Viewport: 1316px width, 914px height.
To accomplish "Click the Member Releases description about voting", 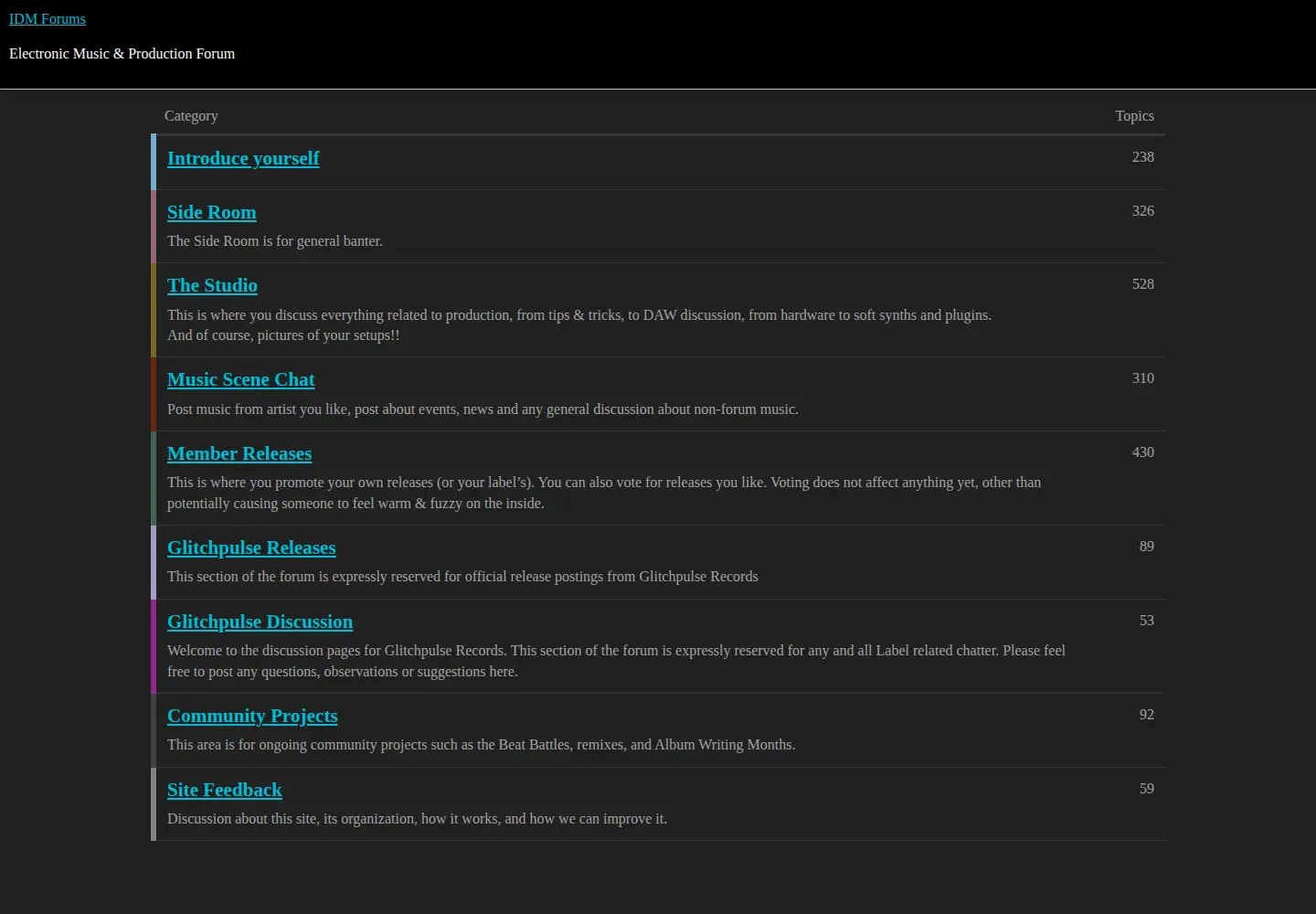I will (x=604, y=493).
